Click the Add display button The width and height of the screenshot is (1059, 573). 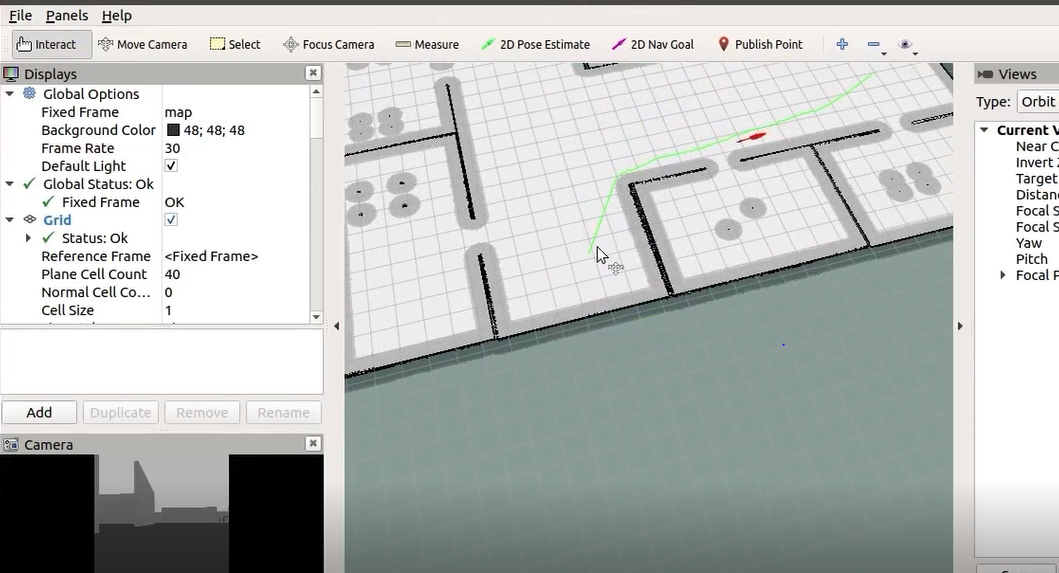[x=39, y=412]
